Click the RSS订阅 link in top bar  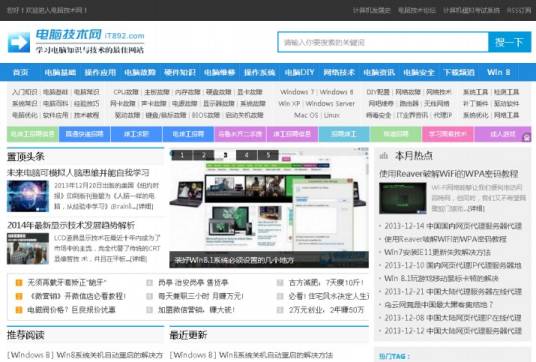(x=519, y=11)
